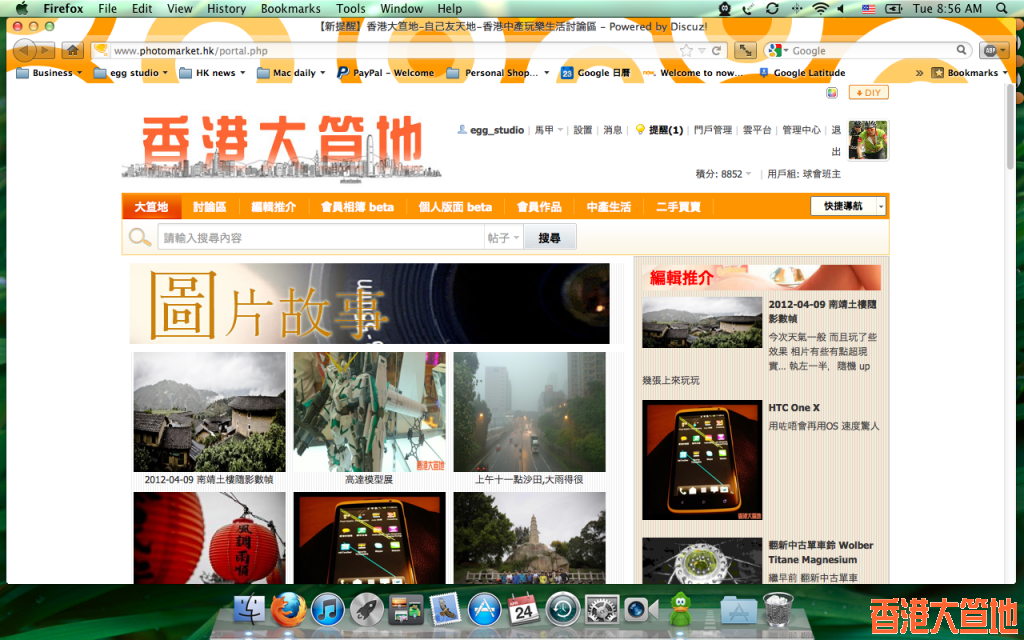Show more bookmarks with the chevron overflow
The width and height of the screenshot is (1024, 640).
click(920, 72)
